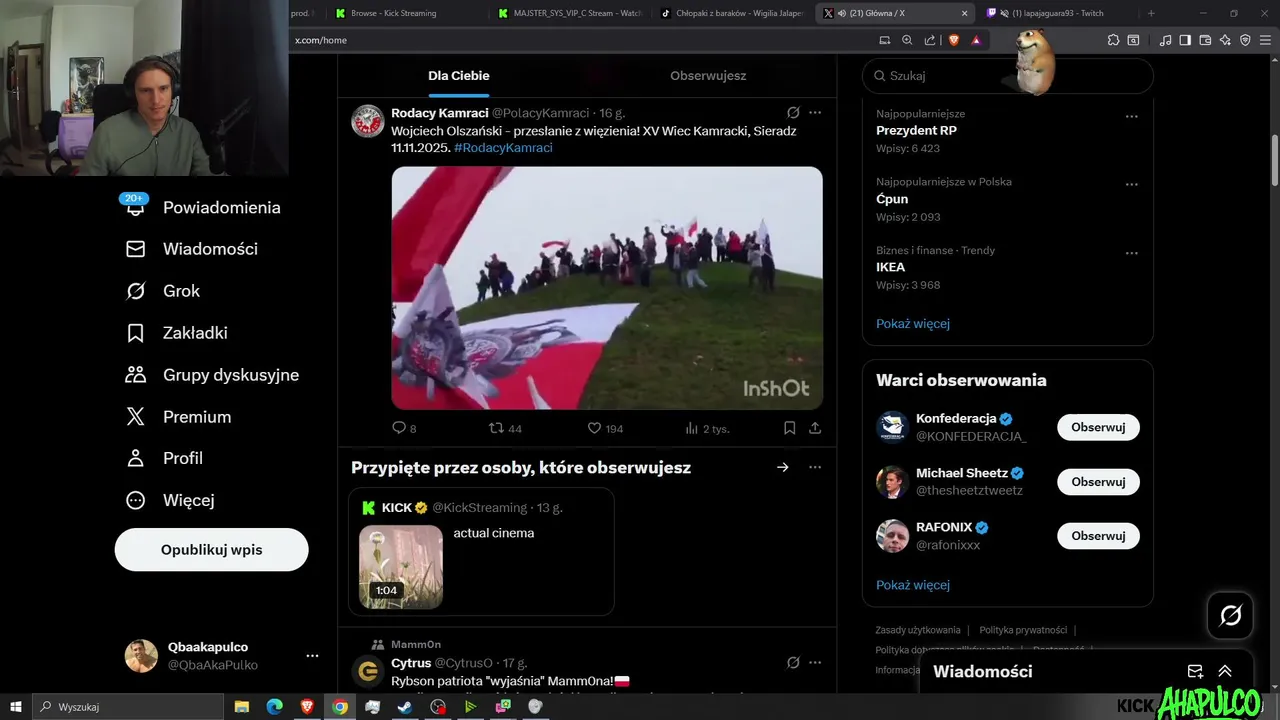
Task: Click the Brave Shields lion icon
Action: point(953,40)
